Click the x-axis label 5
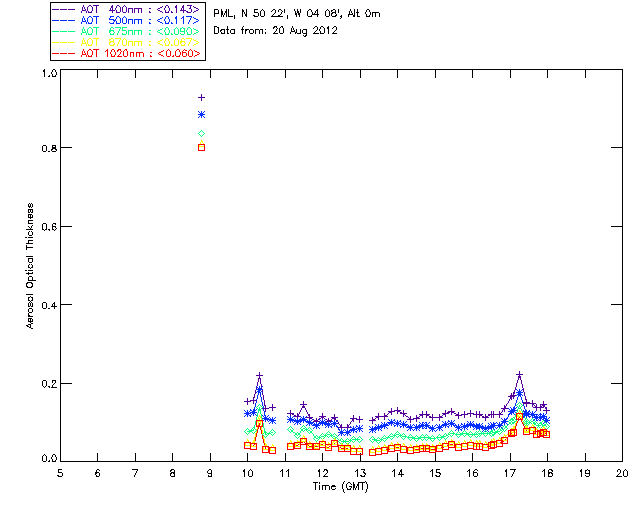Screen dimensions: 640x512 pyautogui.click(x=60, y=473)
